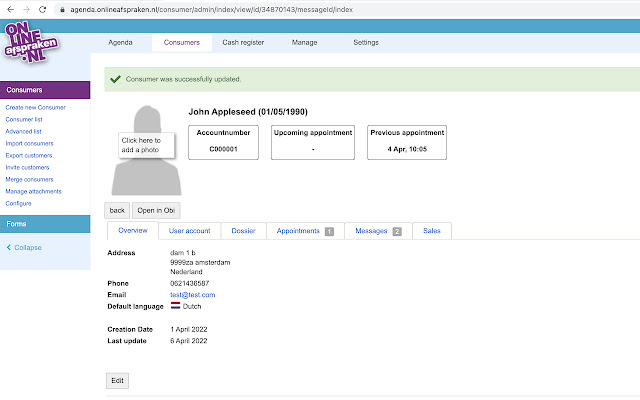The image size is (640, 400).
Task: Click the browser forward arrow
Action: coord(27,9)
